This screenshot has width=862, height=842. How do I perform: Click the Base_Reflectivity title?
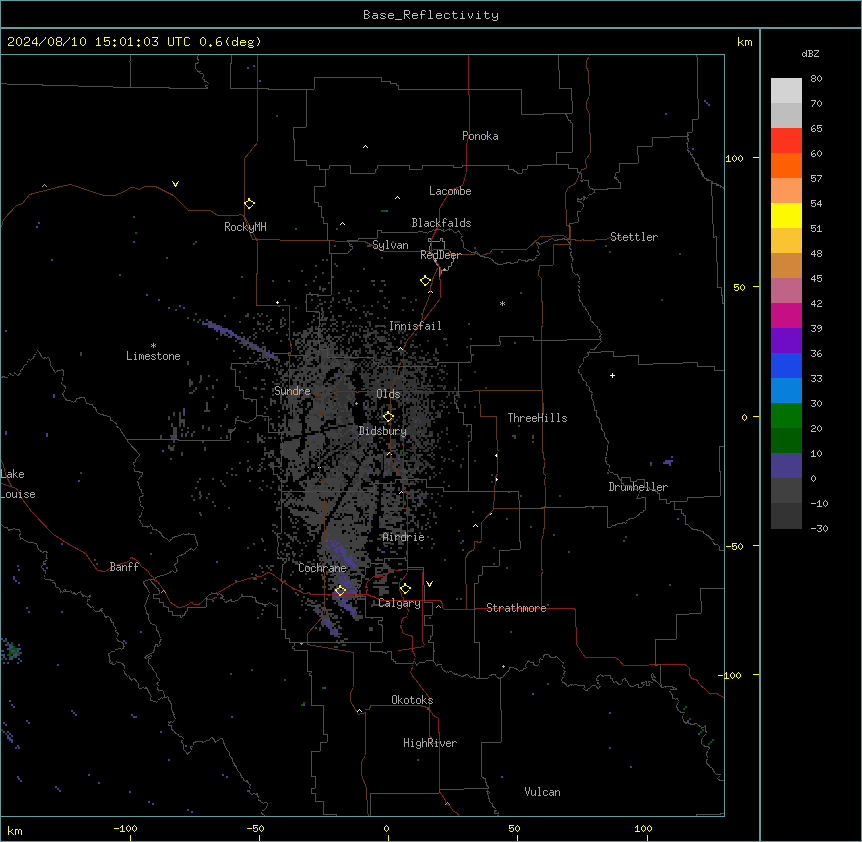pyautogui.click(x=431, y=15)
